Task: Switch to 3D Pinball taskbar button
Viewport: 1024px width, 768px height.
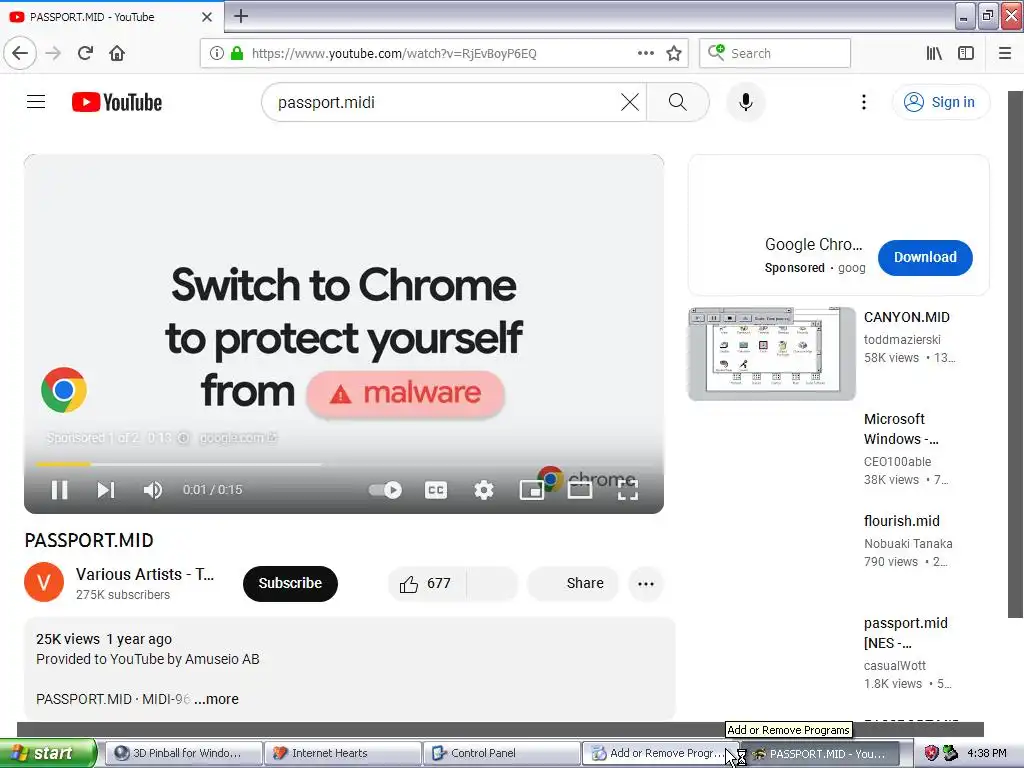Action: 183,753
